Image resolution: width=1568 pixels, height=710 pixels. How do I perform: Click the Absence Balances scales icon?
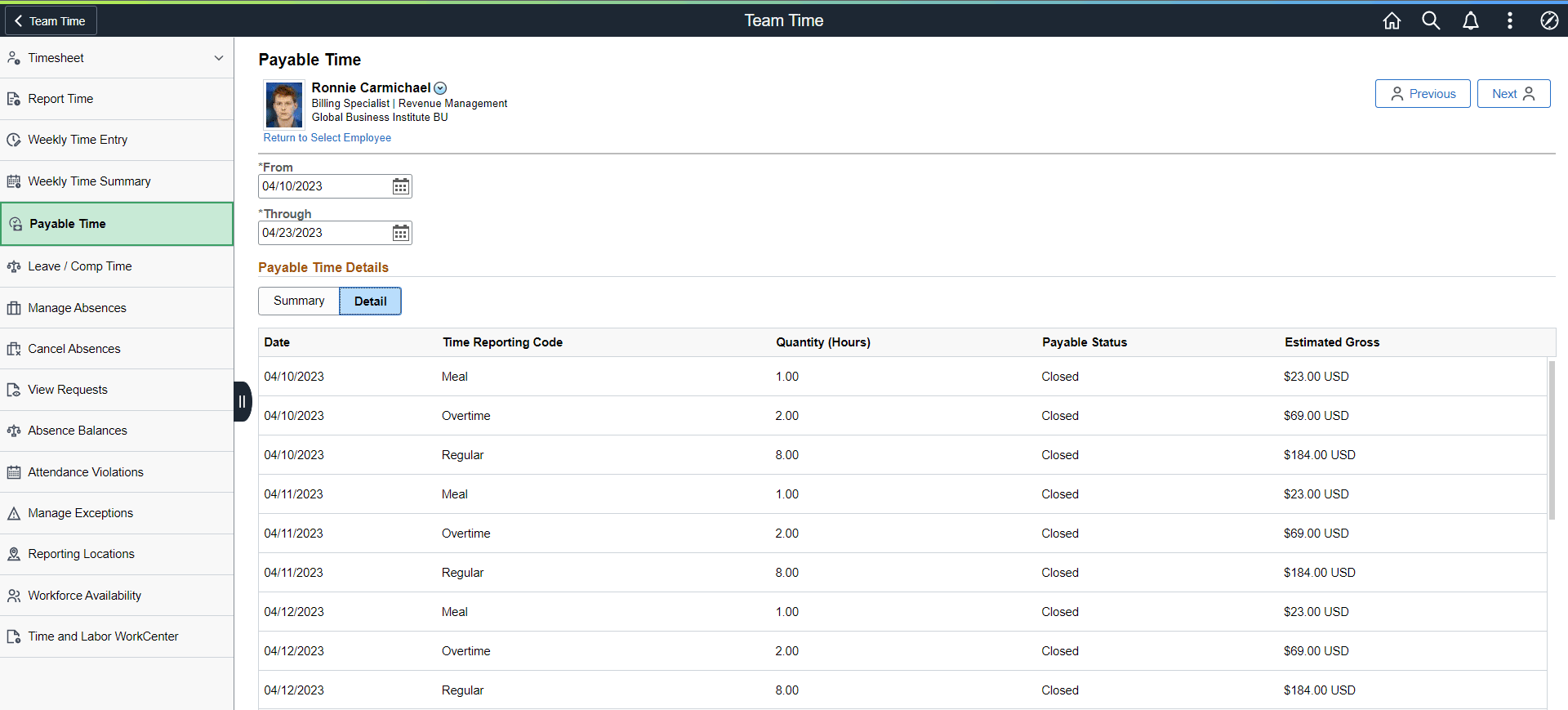click(14, 431)
